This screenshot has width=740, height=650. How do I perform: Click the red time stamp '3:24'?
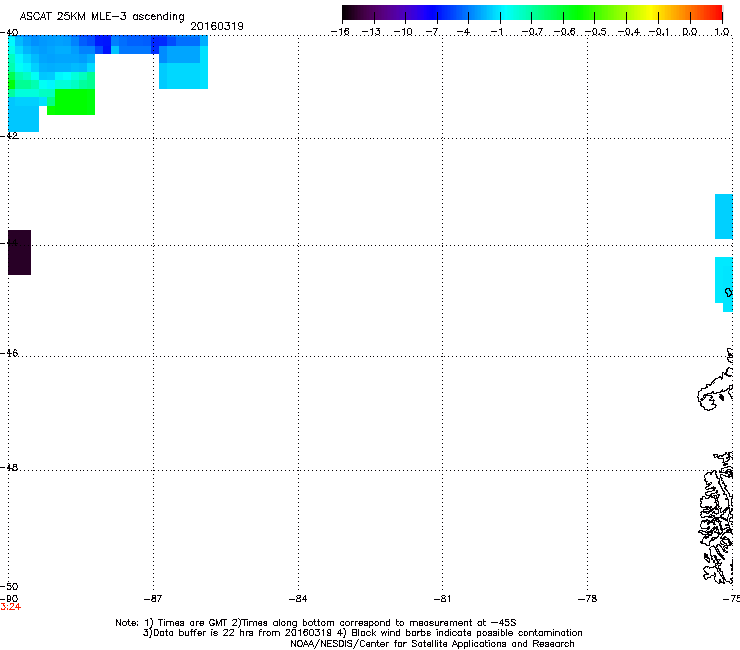[10, 607]
